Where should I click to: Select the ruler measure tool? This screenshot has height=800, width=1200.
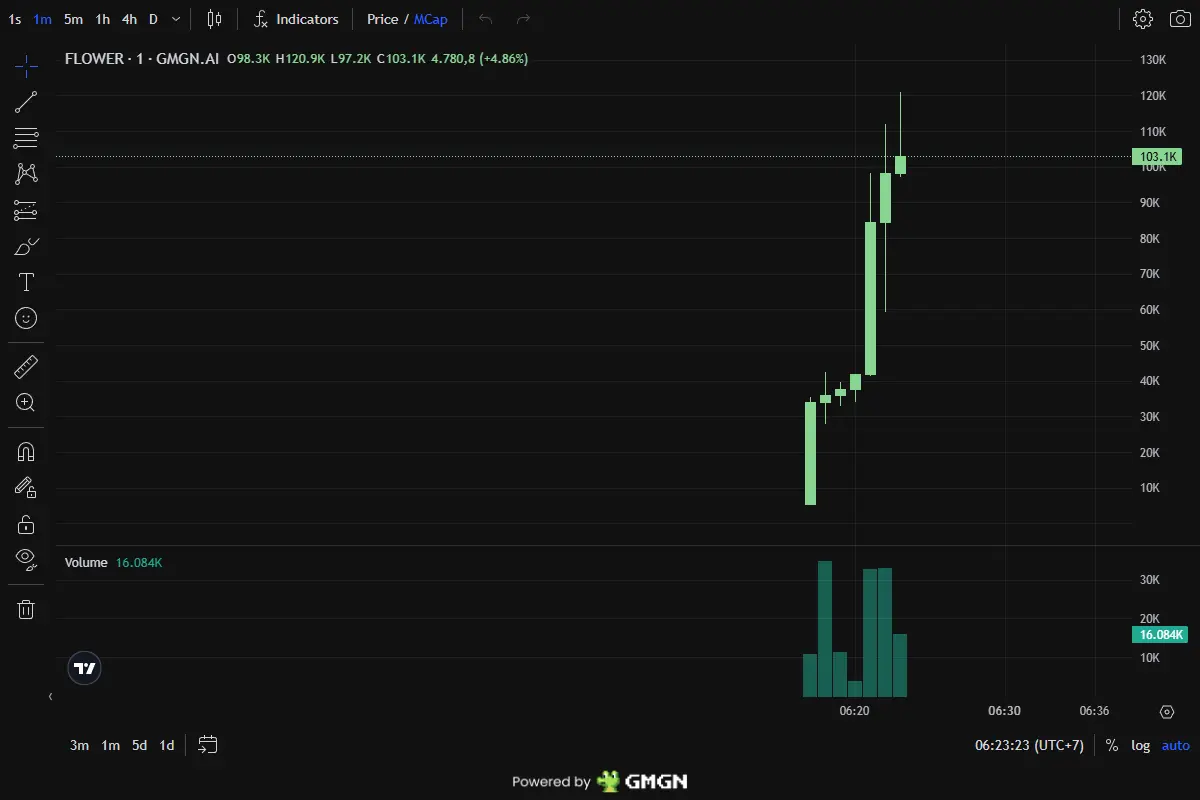click(x=26, y=367)
